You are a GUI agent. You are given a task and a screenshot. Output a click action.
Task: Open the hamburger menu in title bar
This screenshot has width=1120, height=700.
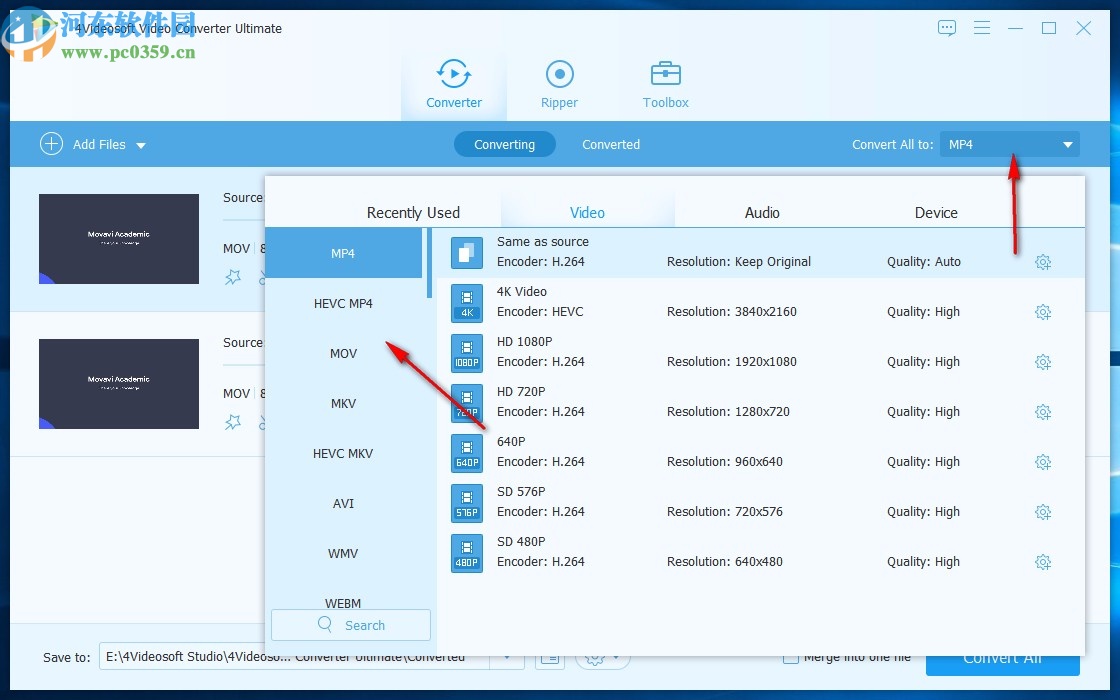982,28
